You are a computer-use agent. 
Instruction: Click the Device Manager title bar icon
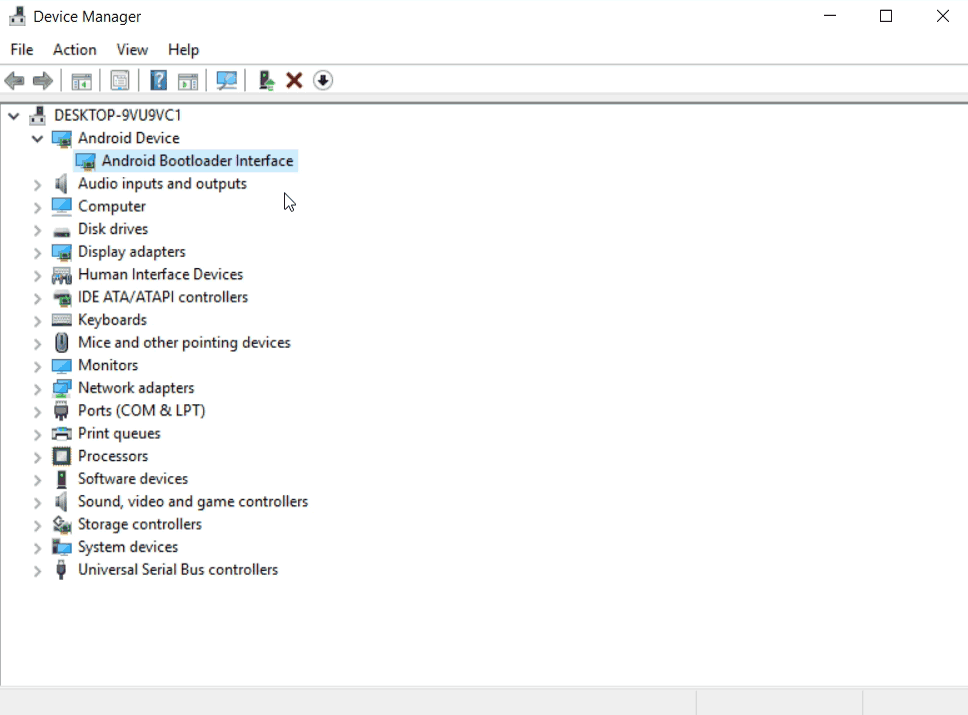(17, 17)
